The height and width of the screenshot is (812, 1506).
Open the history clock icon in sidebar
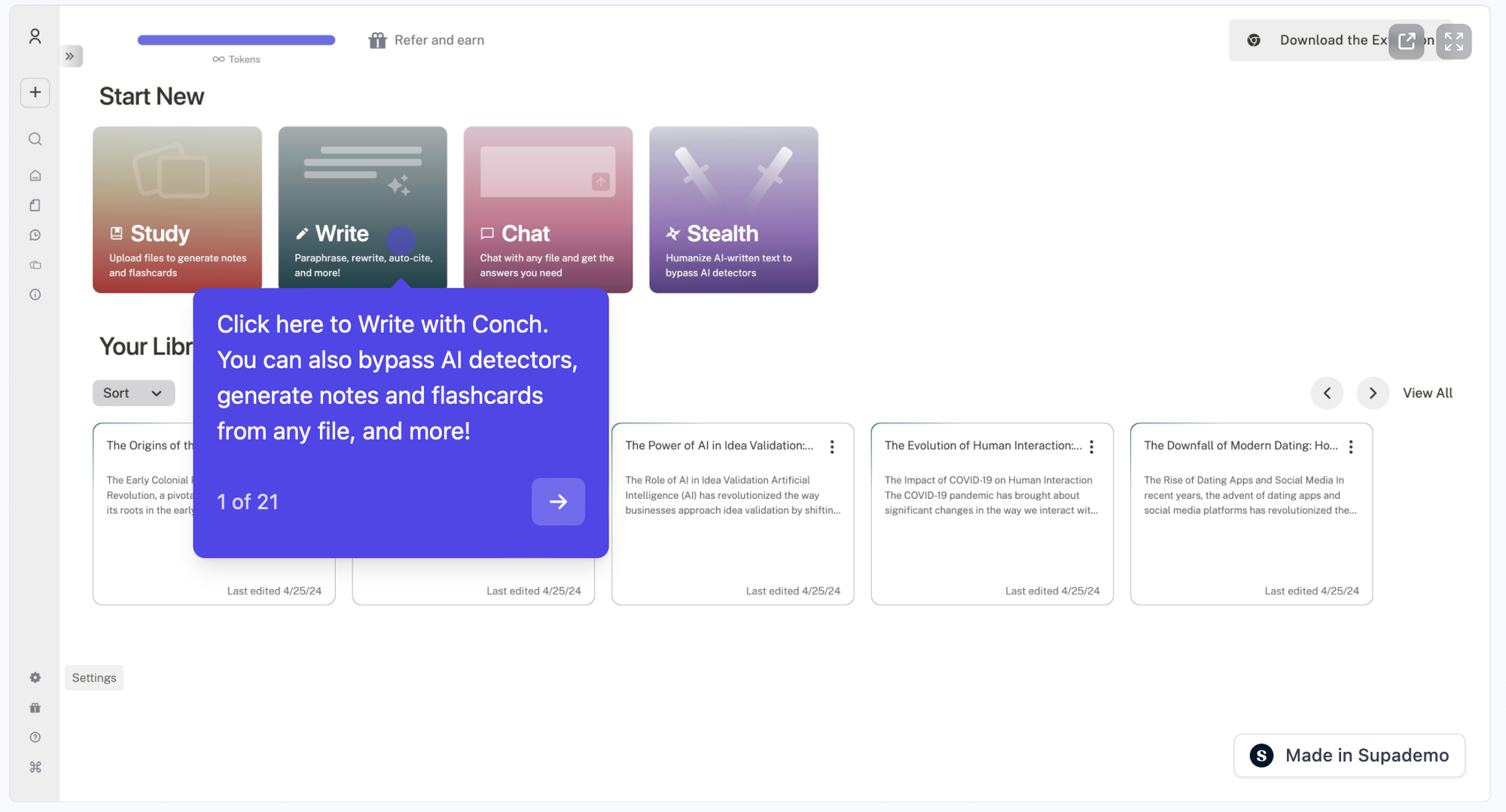point(35,236)
